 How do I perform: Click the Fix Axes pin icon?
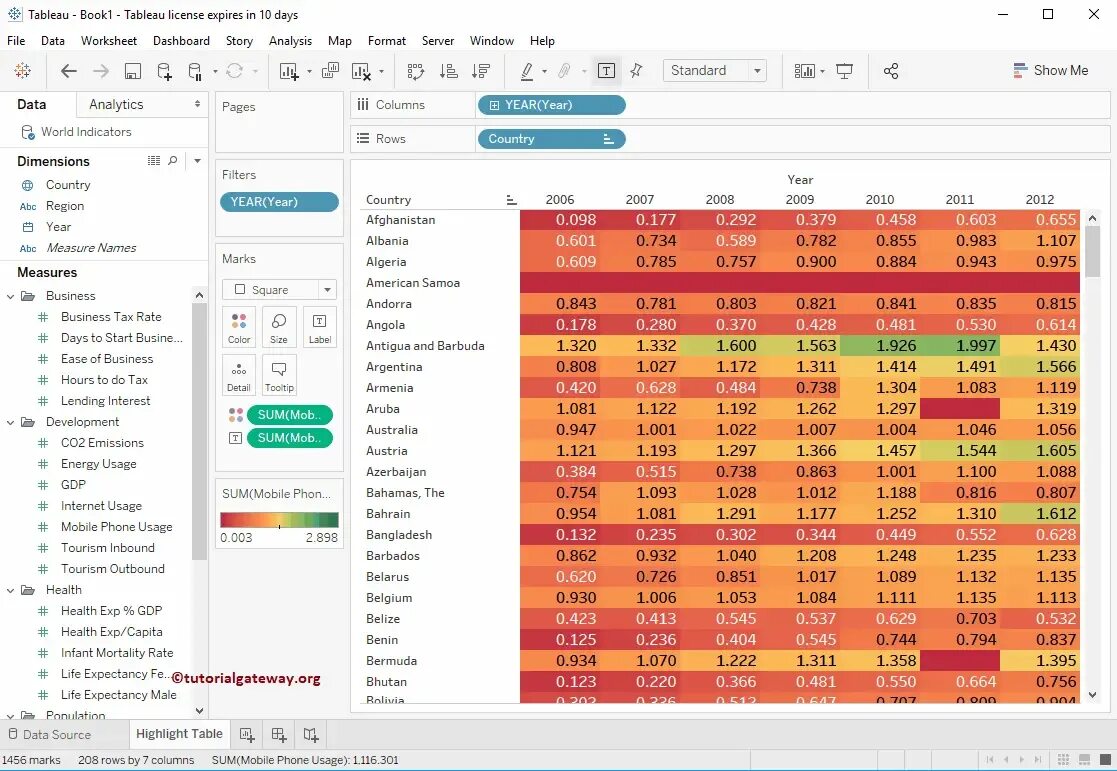(636, 71)
